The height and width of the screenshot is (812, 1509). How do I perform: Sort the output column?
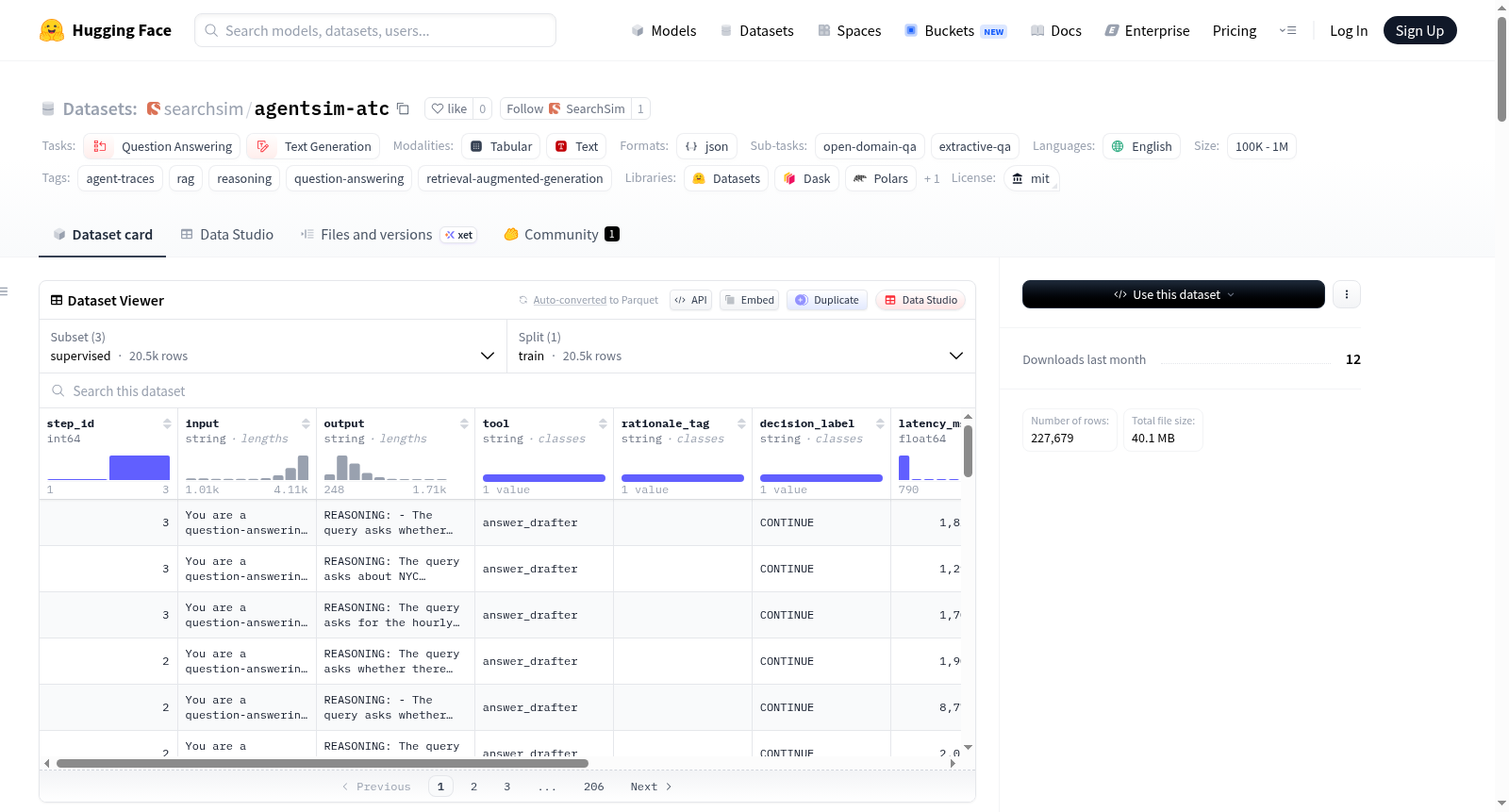point(464,423)
